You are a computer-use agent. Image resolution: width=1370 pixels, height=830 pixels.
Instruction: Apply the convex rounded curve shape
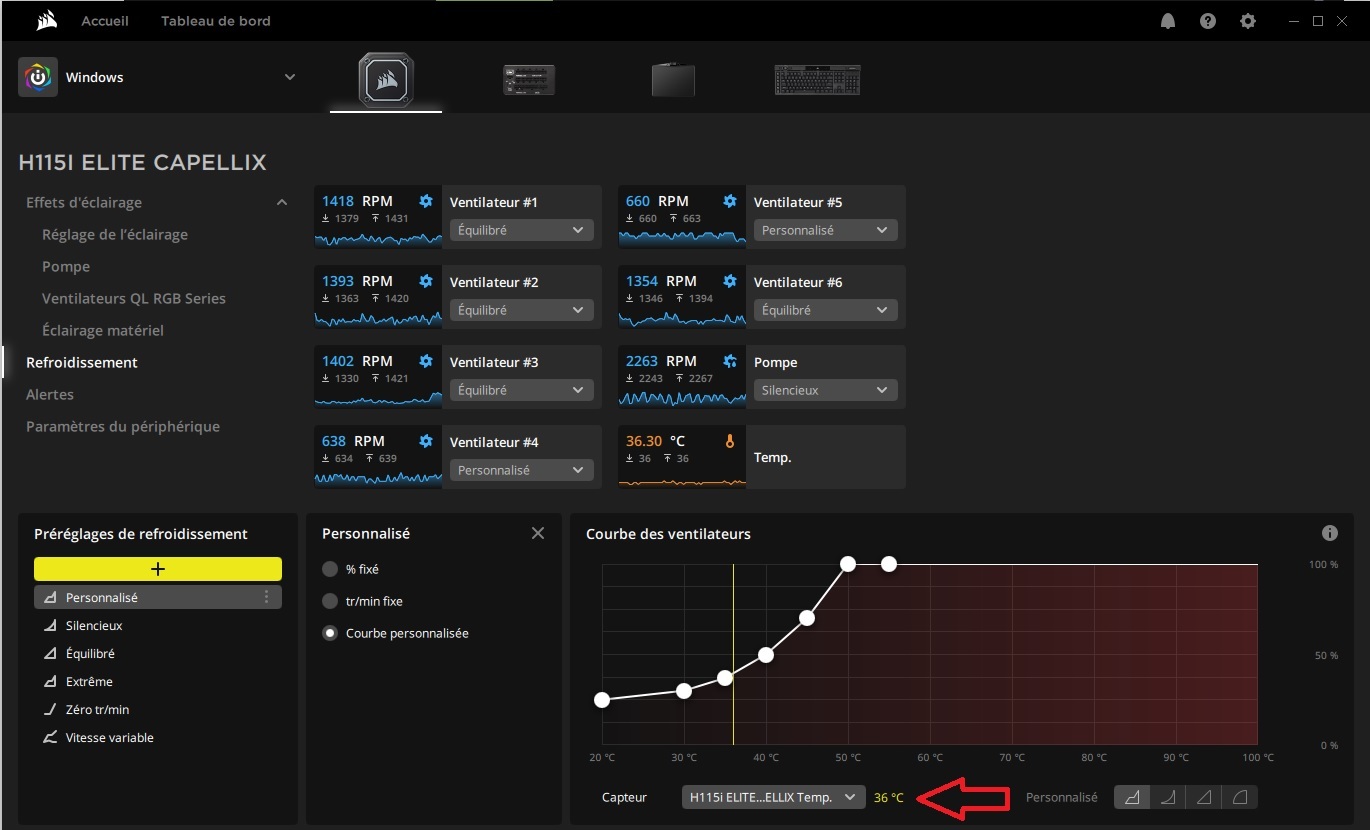1240,797
